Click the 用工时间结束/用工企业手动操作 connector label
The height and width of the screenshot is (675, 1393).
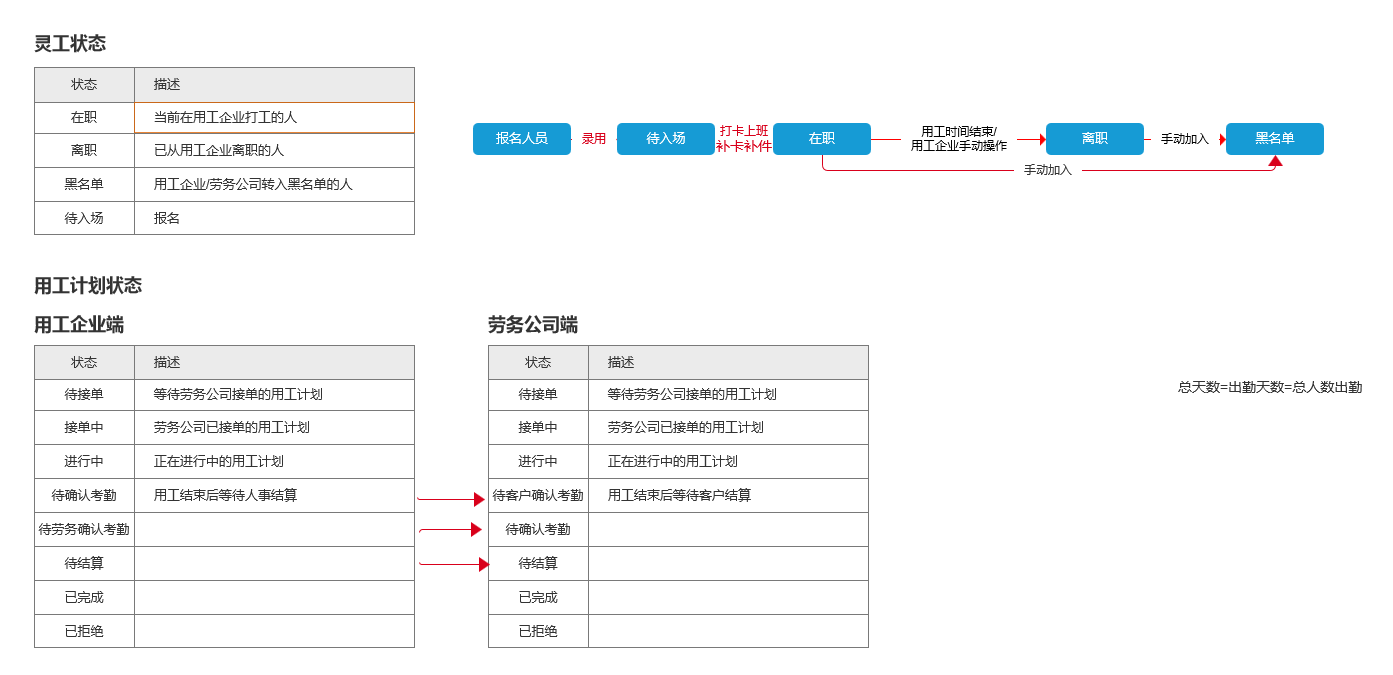click(x=959, y=138)
